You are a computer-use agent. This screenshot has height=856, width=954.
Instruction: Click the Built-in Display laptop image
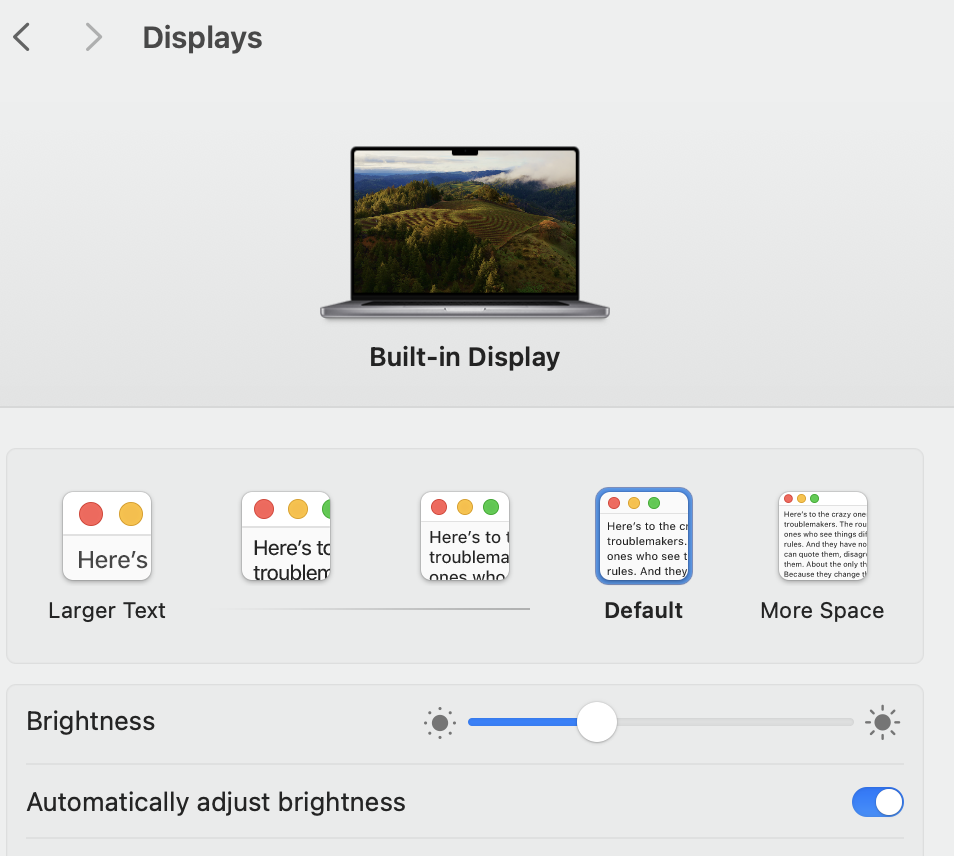coord(464,230)
